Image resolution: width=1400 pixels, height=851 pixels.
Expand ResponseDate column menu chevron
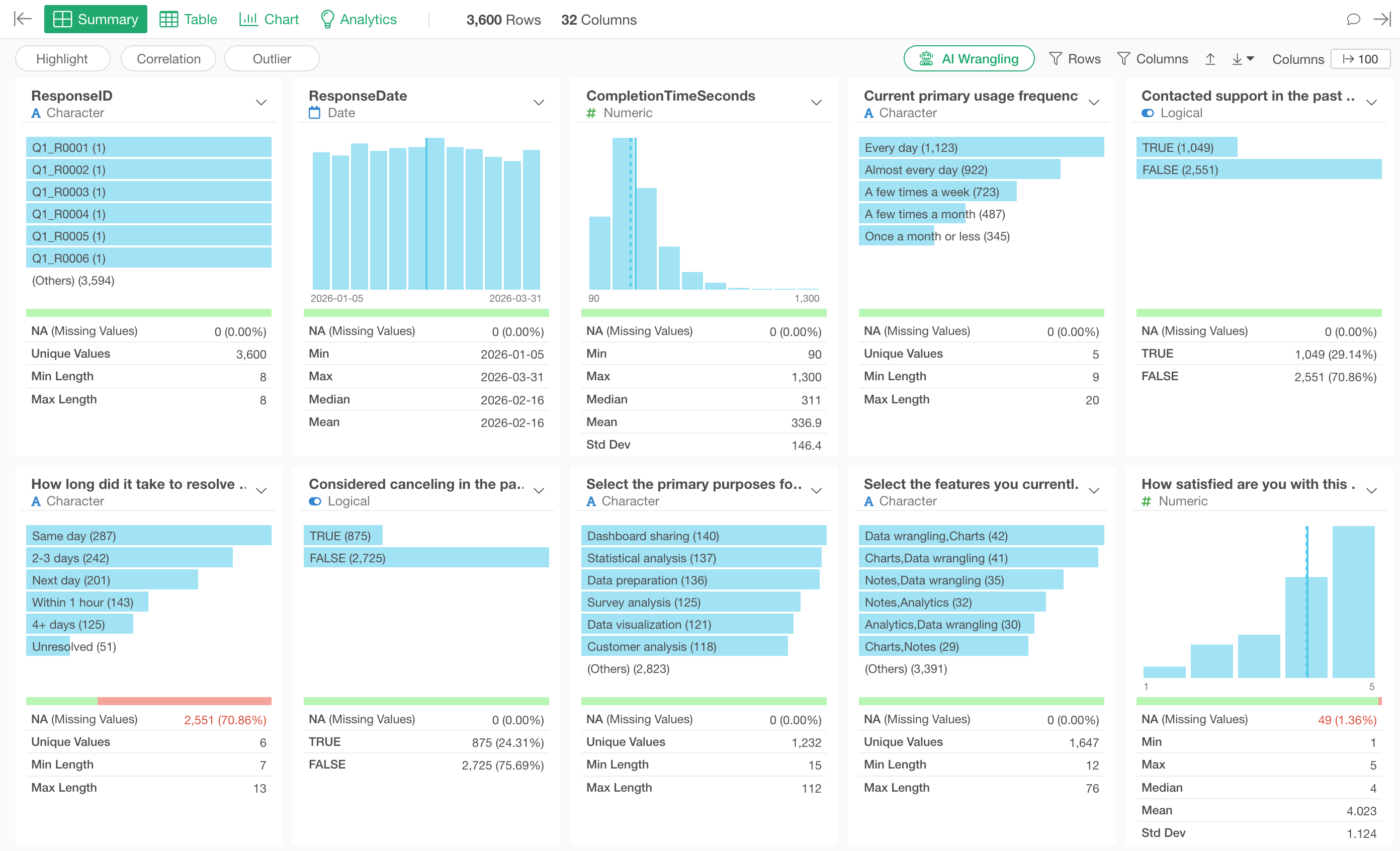tap(539, 103)
